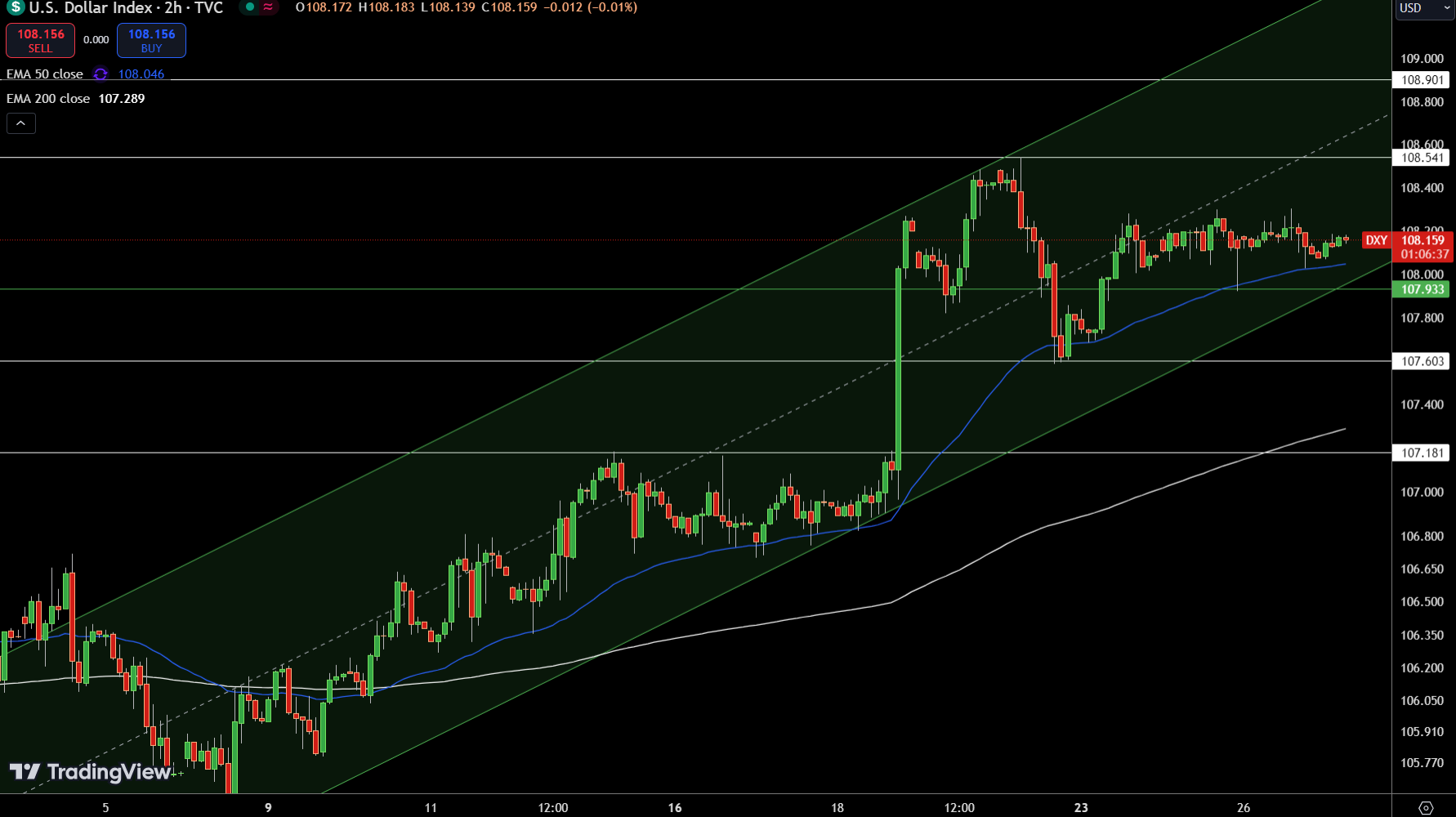Screen dimensions: 1456x817
Task: Click the 106.500 price scale label
Action: [1423, 601]
